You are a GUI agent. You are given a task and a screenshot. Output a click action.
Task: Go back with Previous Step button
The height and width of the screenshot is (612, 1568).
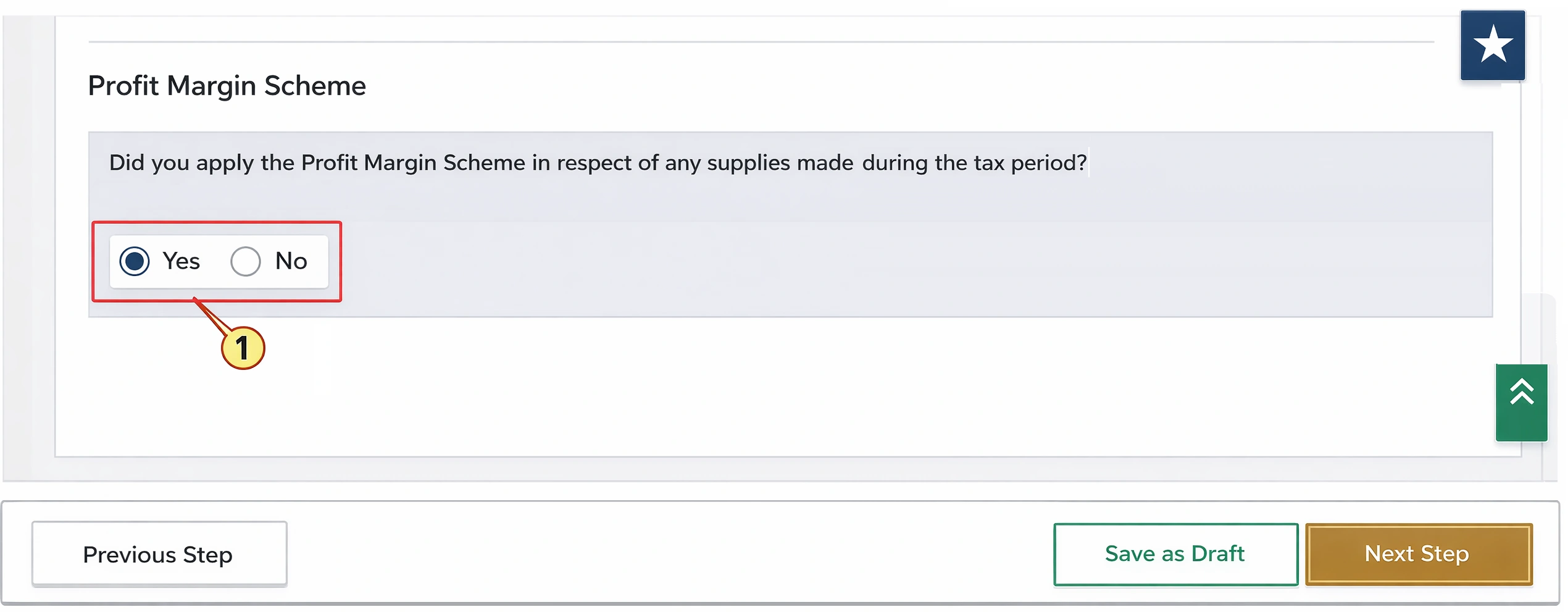pos(159,554)
